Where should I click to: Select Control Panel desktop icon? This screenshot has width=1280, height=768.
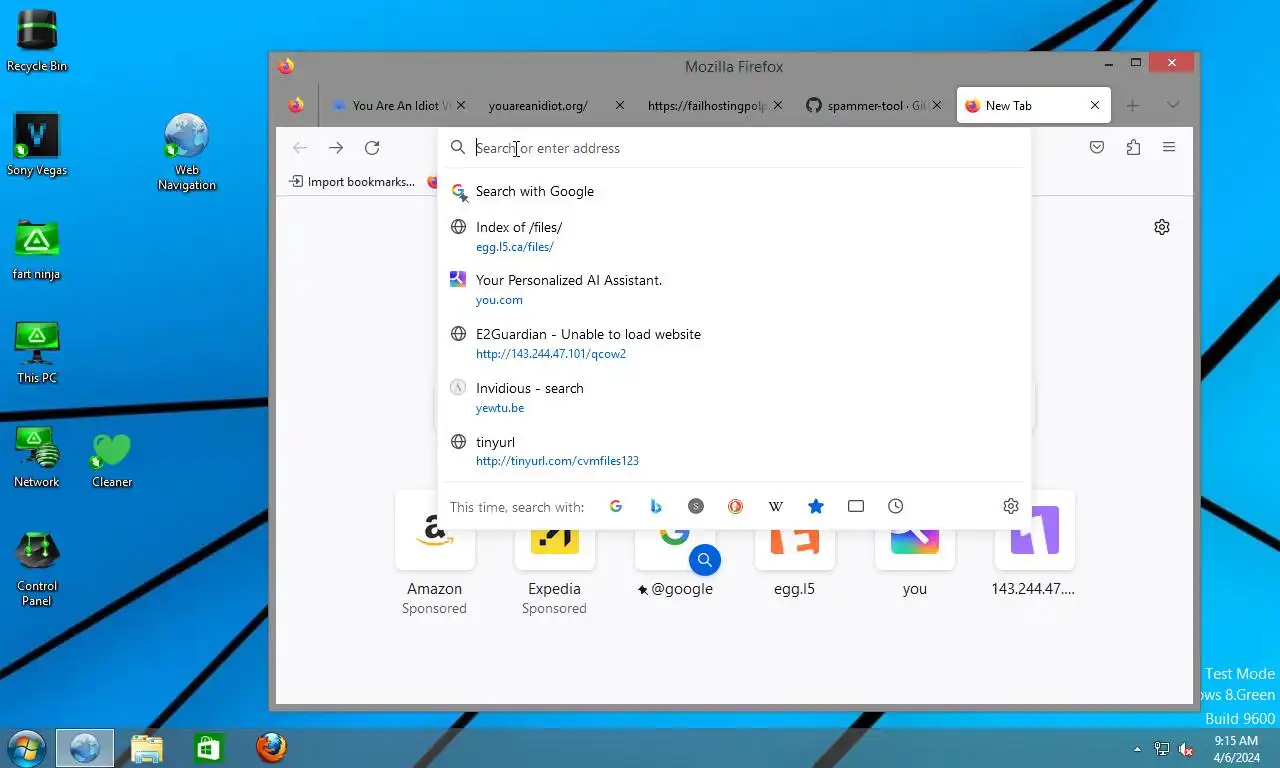point(37,568)
